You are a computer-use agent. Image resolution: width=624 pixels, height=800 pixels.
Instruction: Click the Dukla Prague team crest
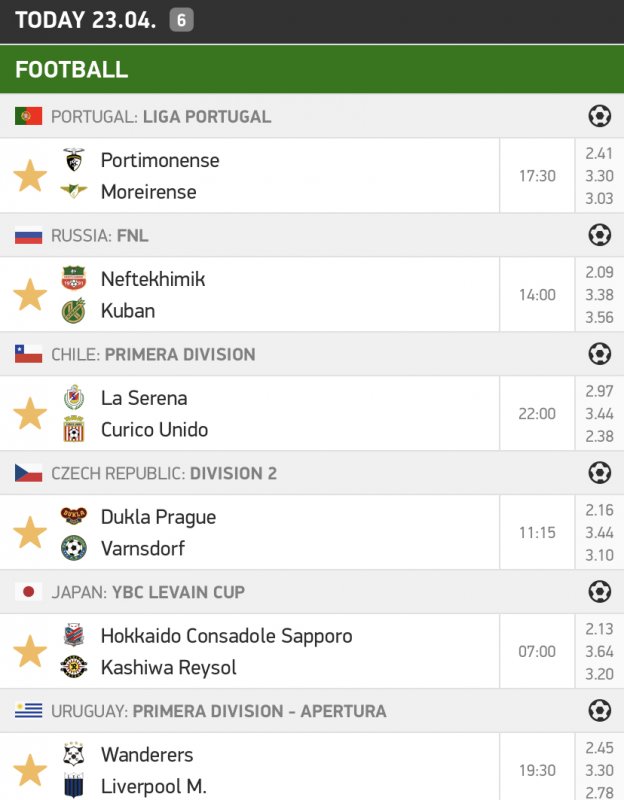point(74,517)
